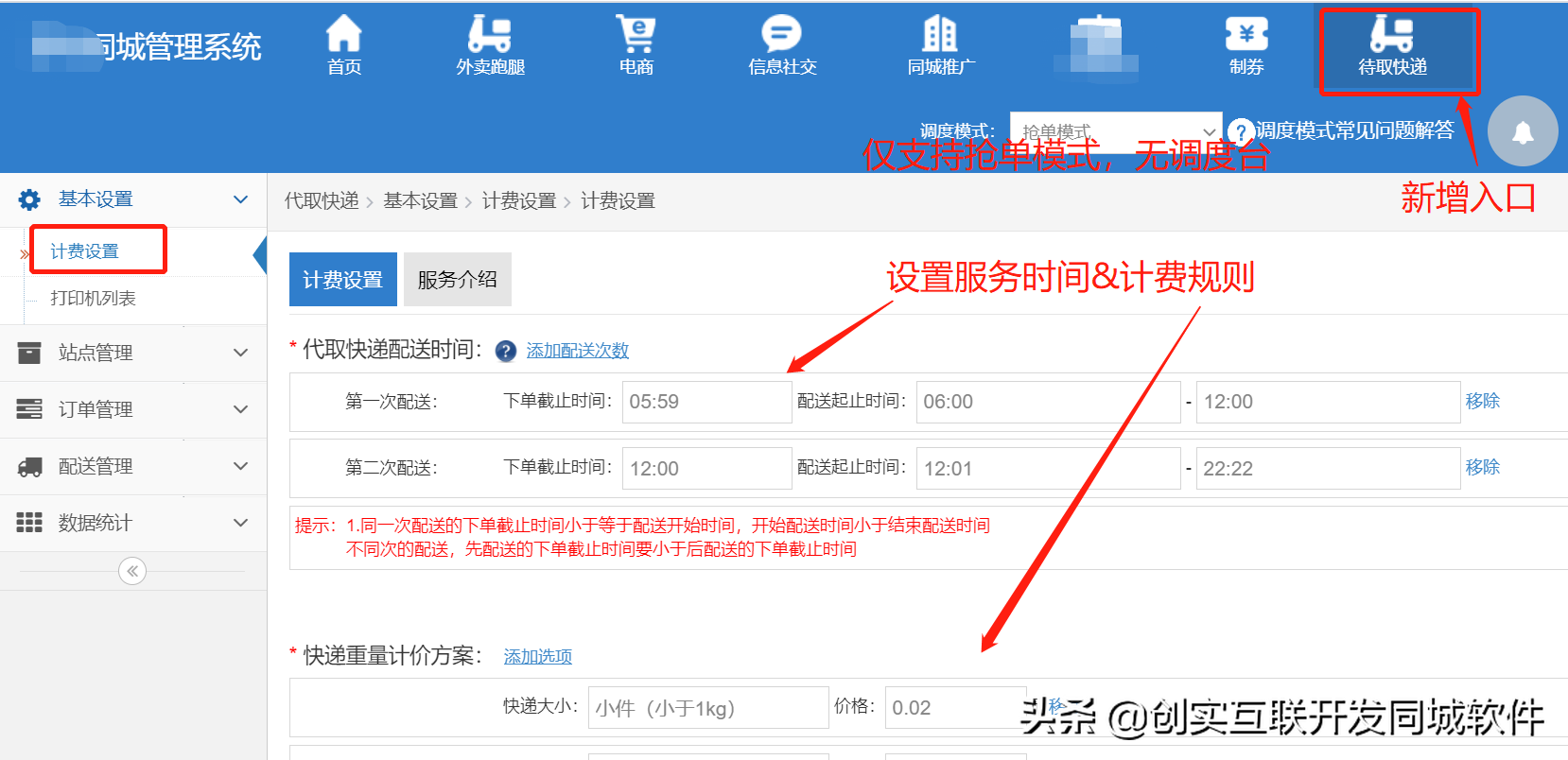
Task: Click the gear icon next to 基本设置
Action: (x=29, y=199)
